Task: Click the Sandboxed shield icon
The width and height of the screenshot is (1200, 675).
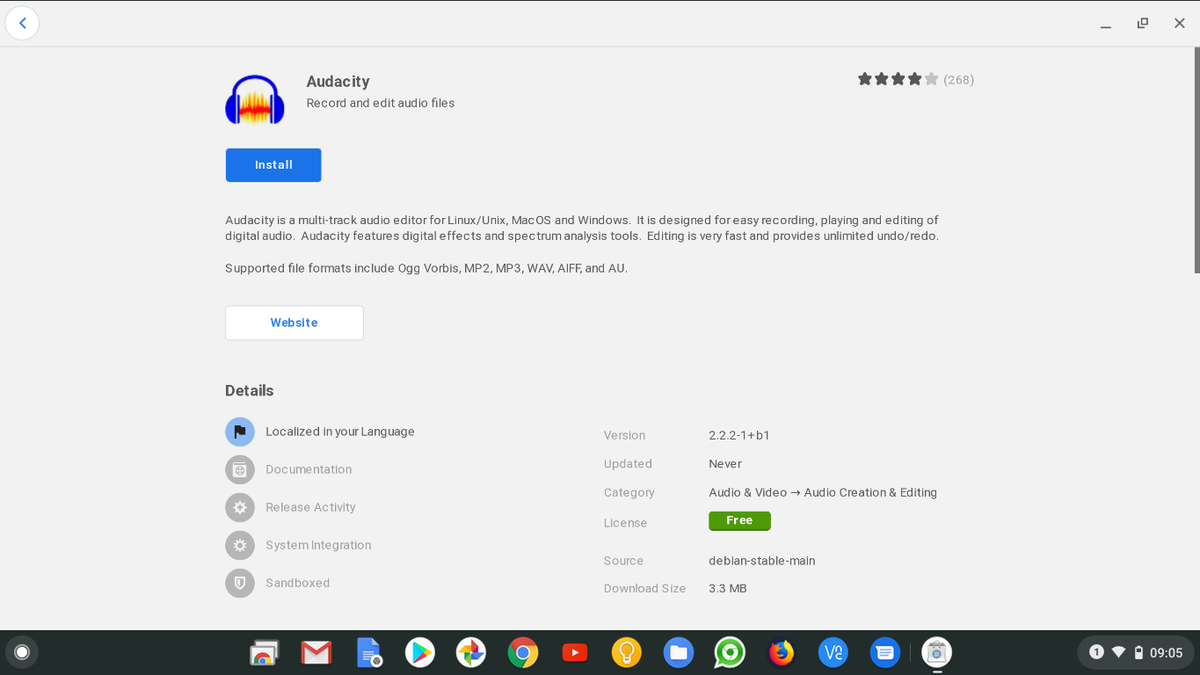Action: [x=239, y=583]
